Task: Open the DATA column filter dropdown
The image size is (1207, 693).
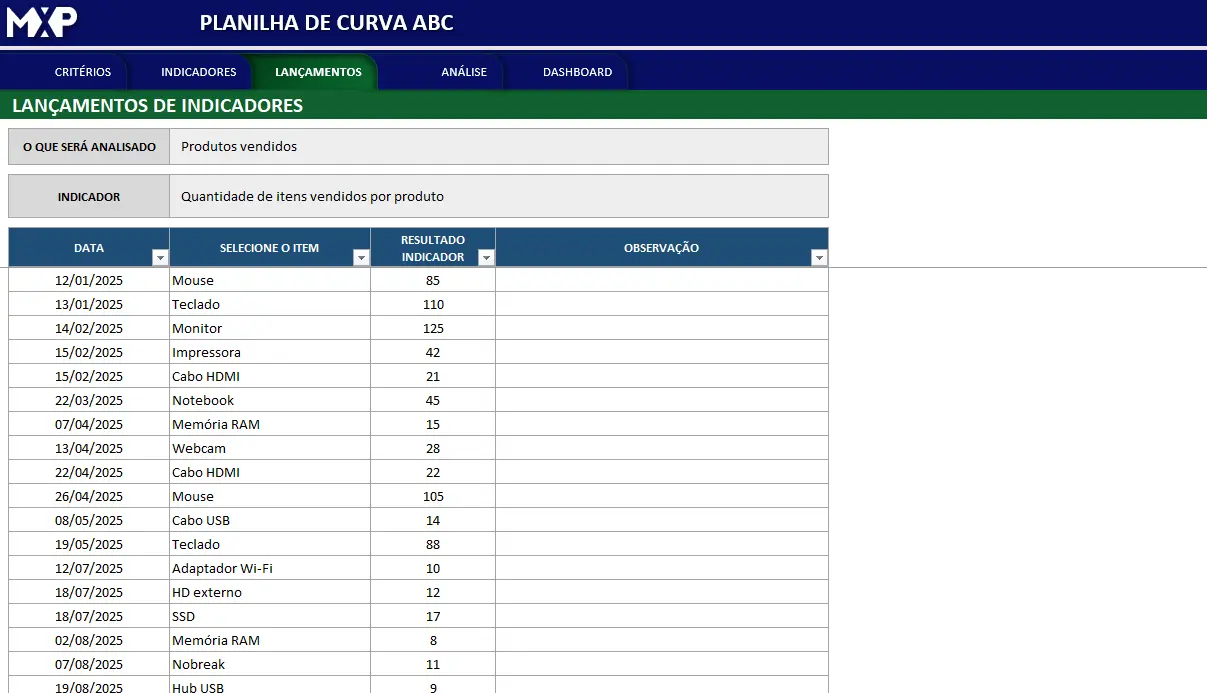Action: pyautogui.click(x=160, y=258)
